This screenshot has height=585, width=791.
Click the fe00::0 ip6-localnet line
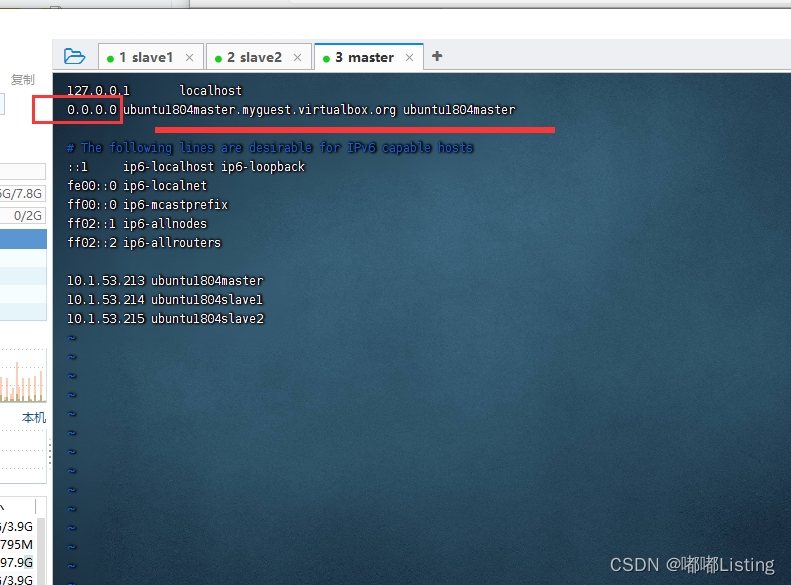pyautogui.click(x=137, y=186)
